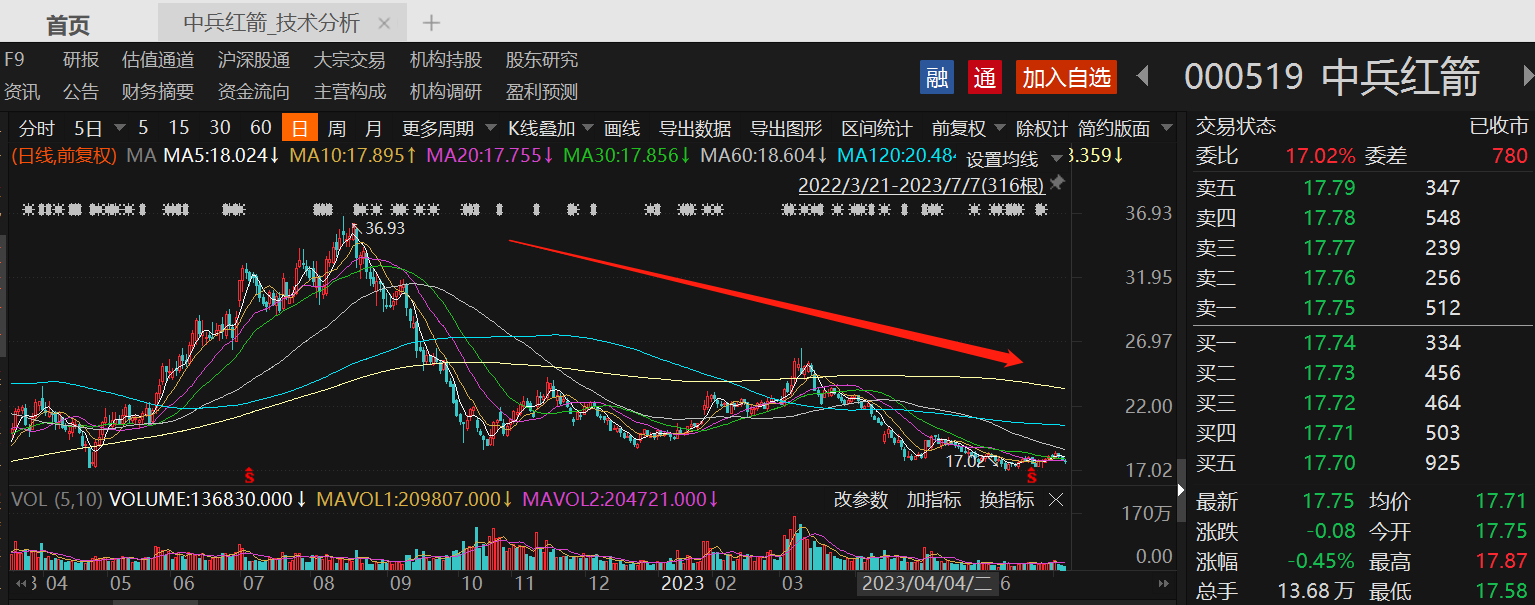Screen dimensions: 1535x605
Task: Open 研报 research reports
Action: click(81, 60)
